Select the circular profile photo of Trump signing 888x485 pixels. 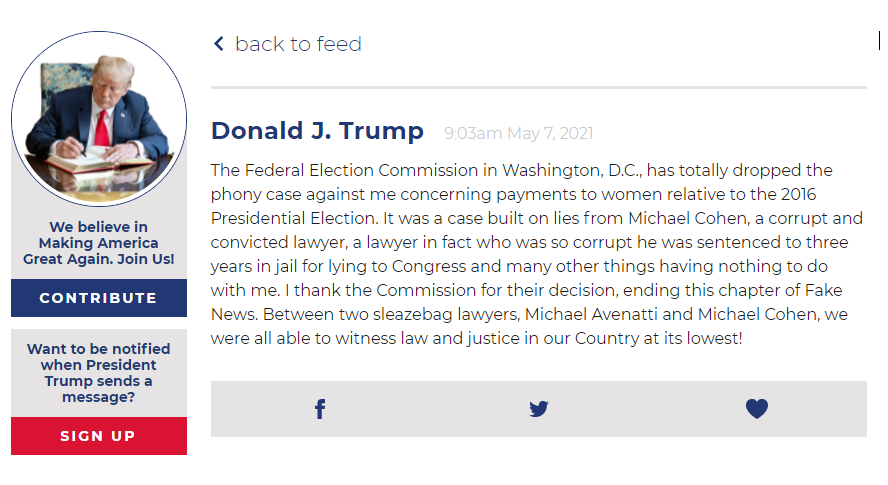(99, 118)
